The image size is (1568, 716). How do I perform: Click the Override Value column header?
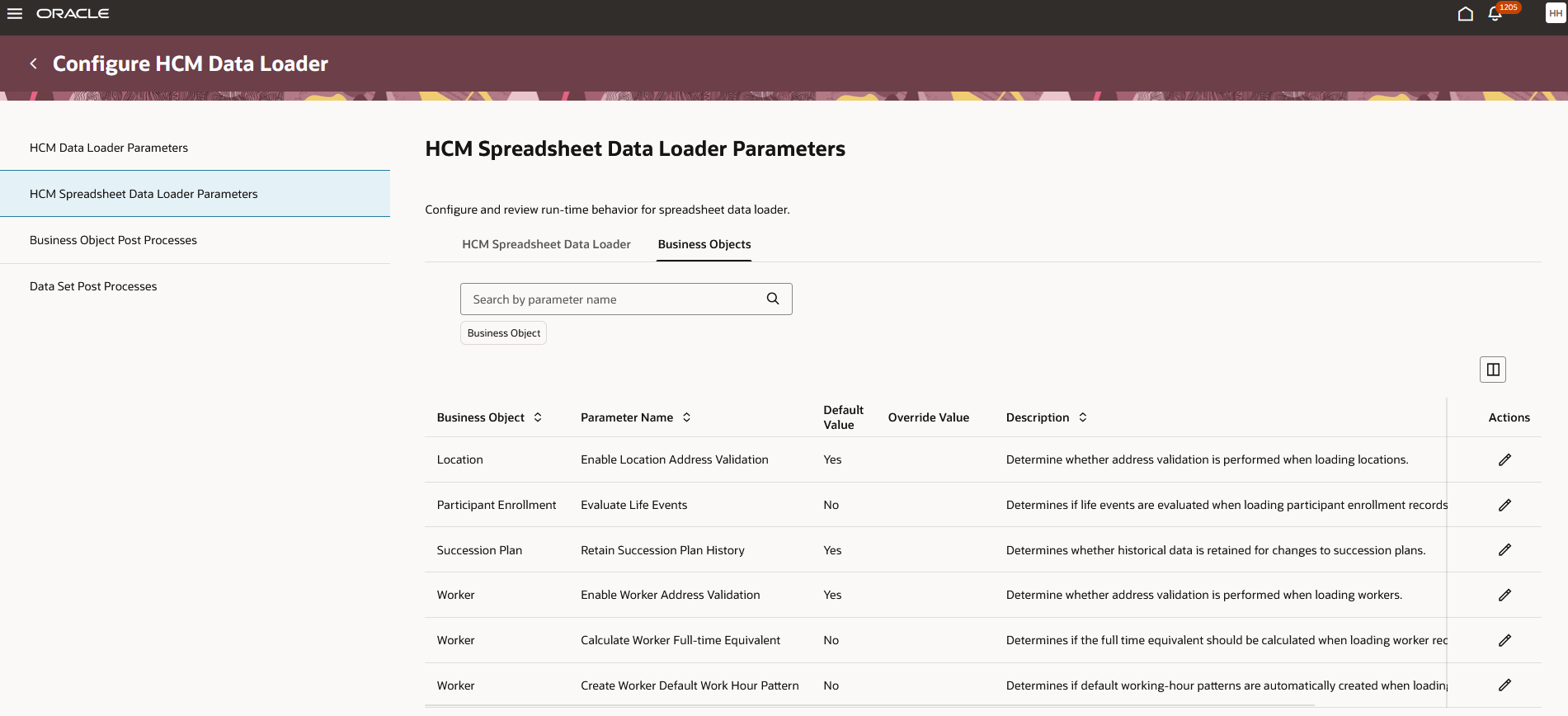coord(929,417)
